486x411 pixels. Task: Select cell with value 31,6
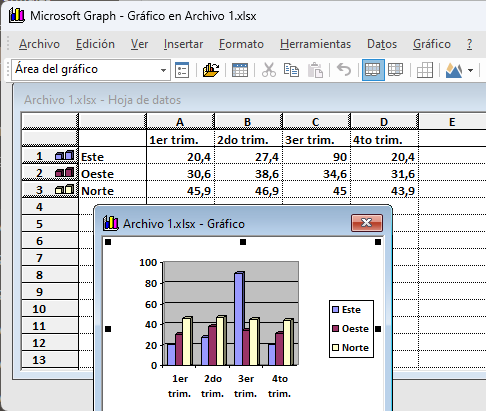click(384, 173)
